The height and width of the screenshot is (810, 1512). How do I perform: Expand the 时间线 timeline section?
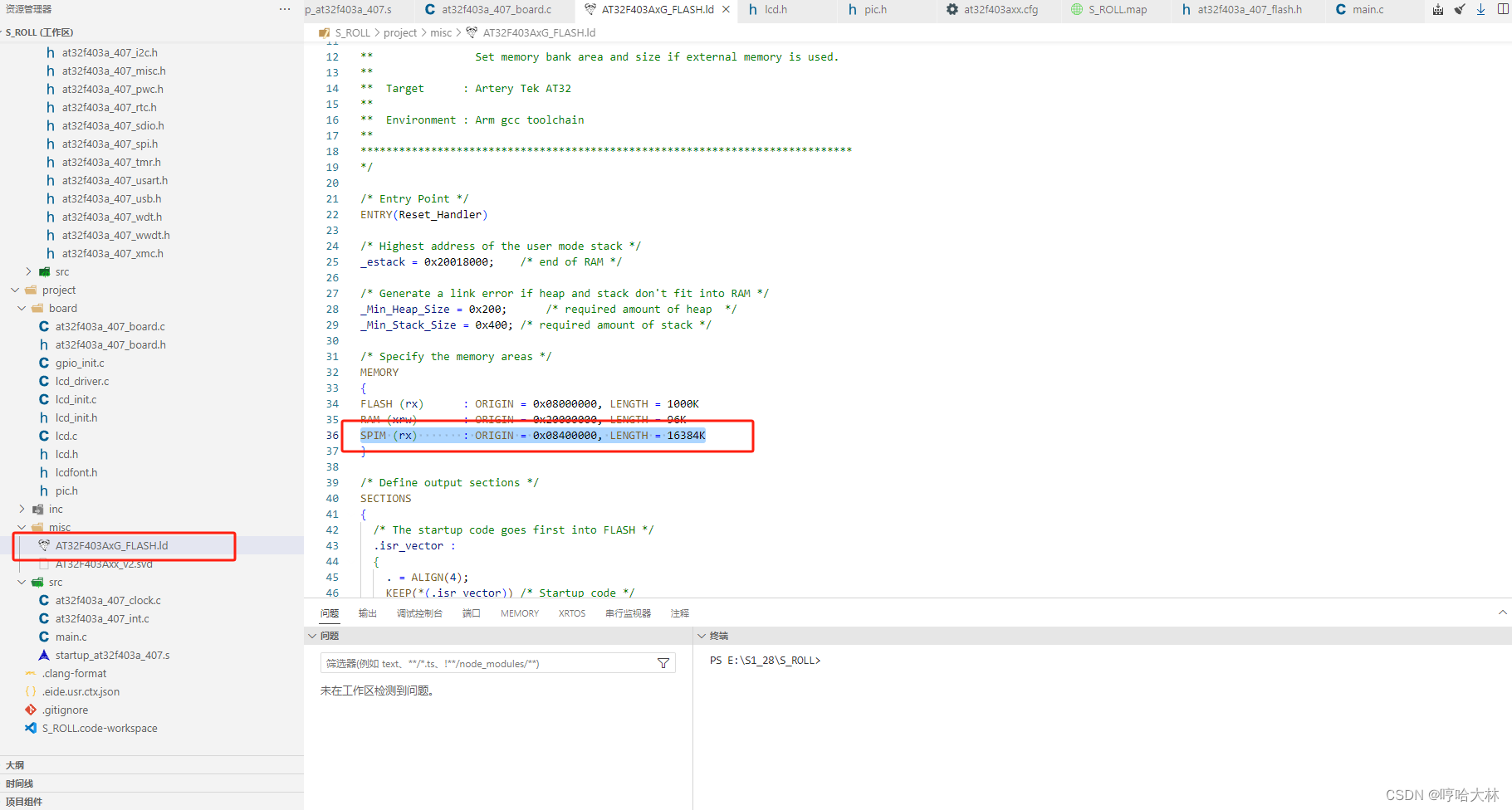[x=152, y=783]
